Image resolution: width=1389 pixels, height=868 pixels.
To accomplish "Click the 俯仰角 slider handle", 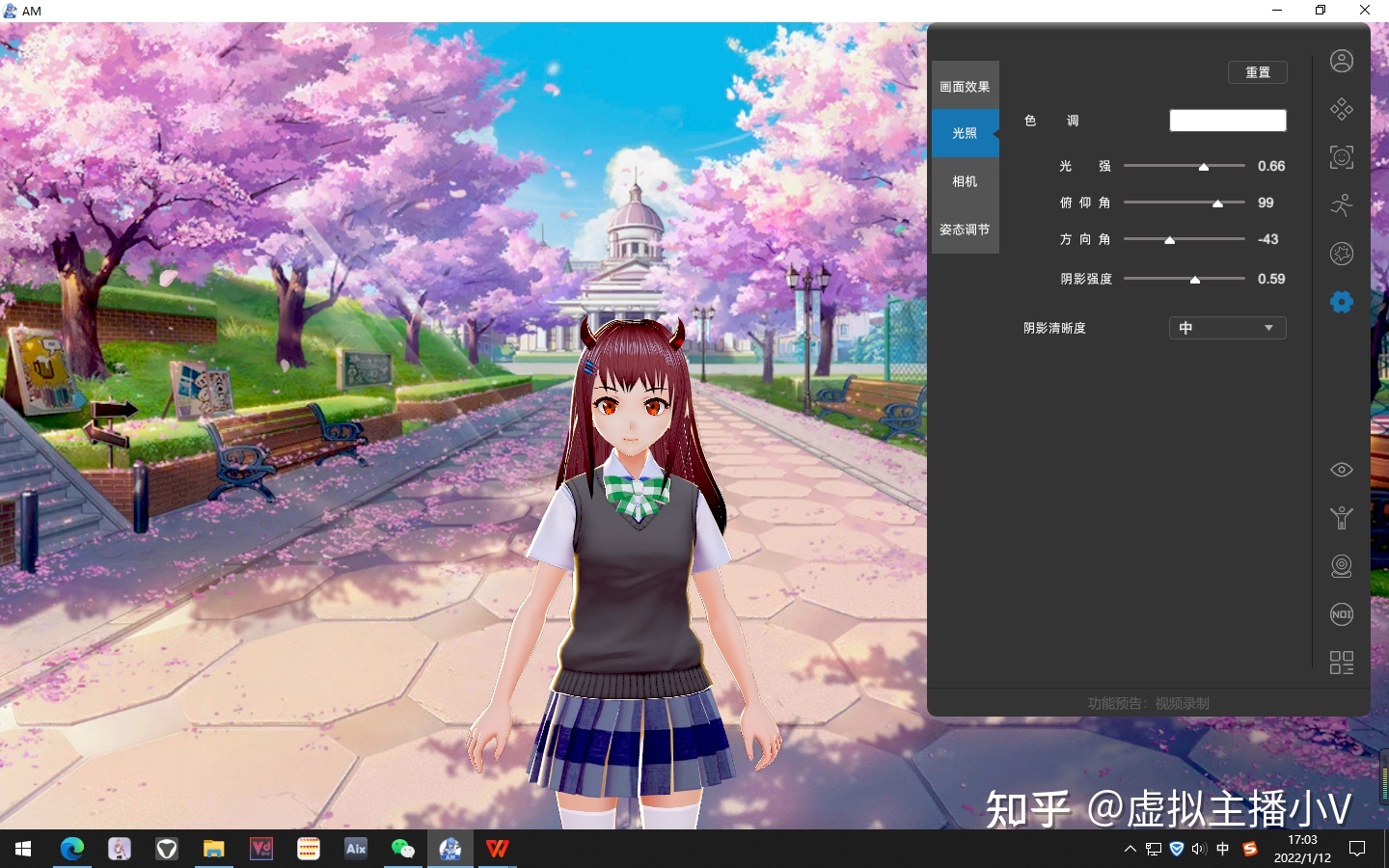I will coord(1217,203).
